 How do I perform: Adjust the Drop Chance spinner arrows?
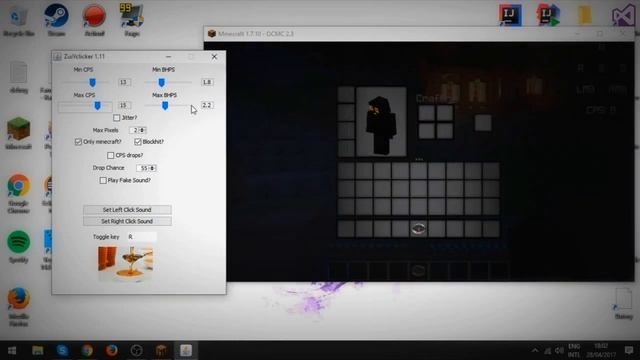[153, 168]
